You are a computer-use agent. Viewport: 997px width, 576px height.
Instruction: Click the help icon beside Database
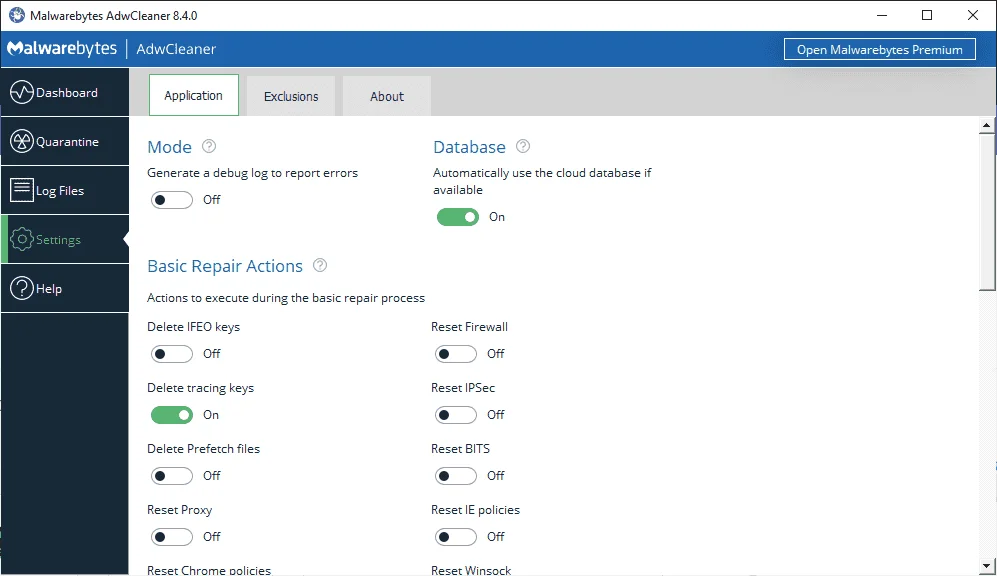pyautogui.click(x=523, y=146)
